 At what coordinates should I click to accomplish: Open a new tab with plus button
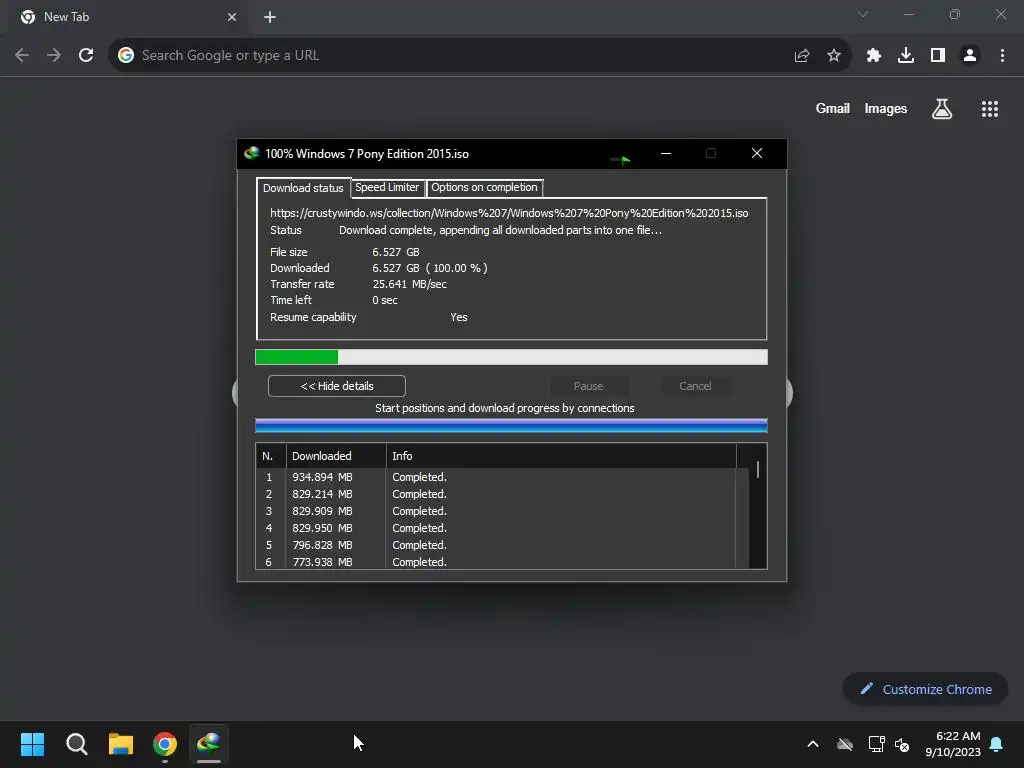pyautogui.click(x=270, y=17)
